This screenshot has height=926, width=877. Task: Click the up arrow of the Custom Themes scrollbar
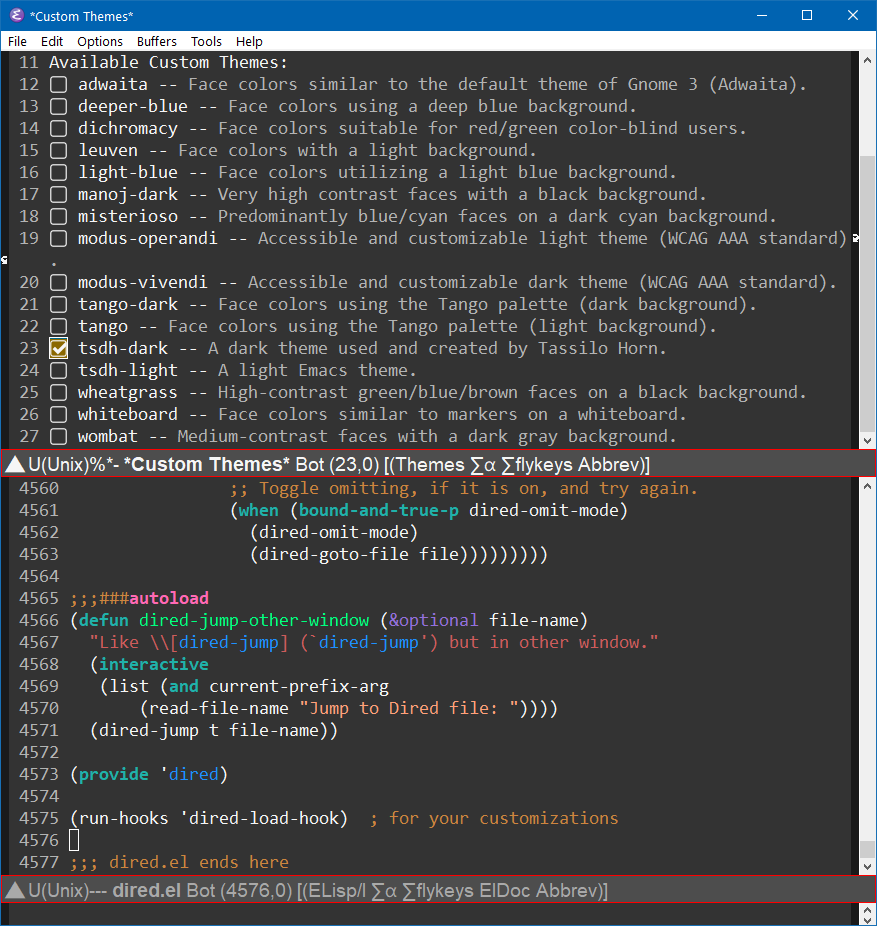tap(867, 60)
